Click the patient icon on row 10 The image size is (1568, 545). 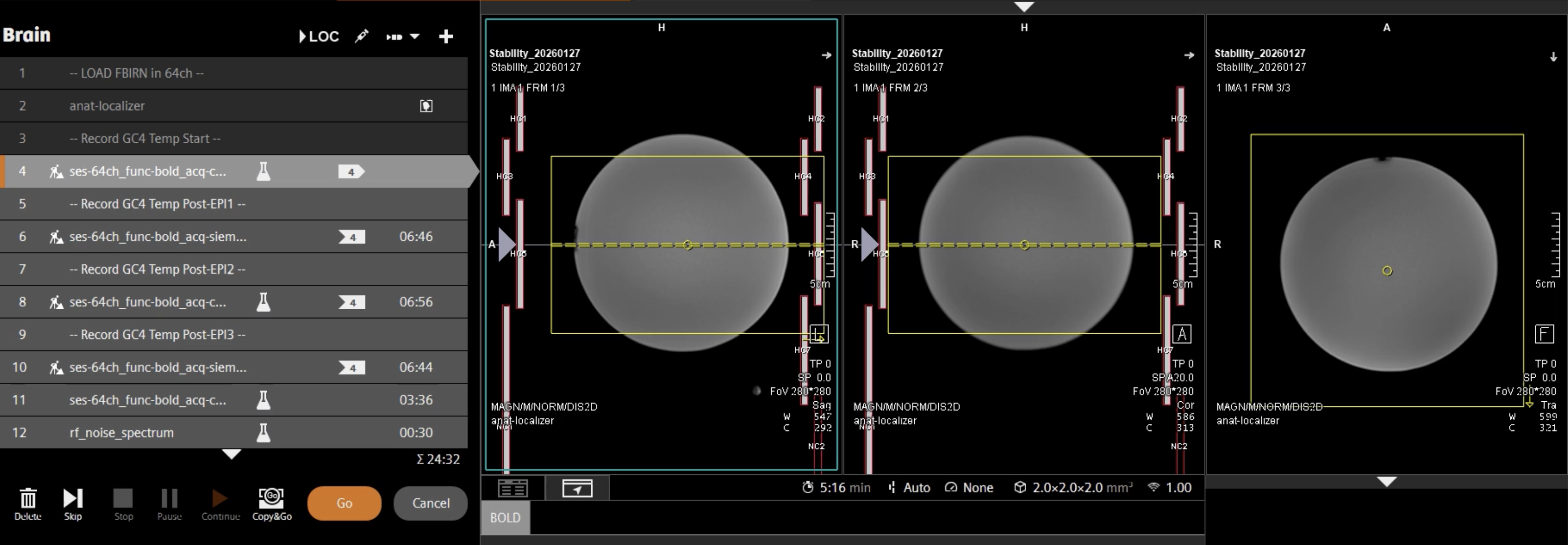pos(56,367)
